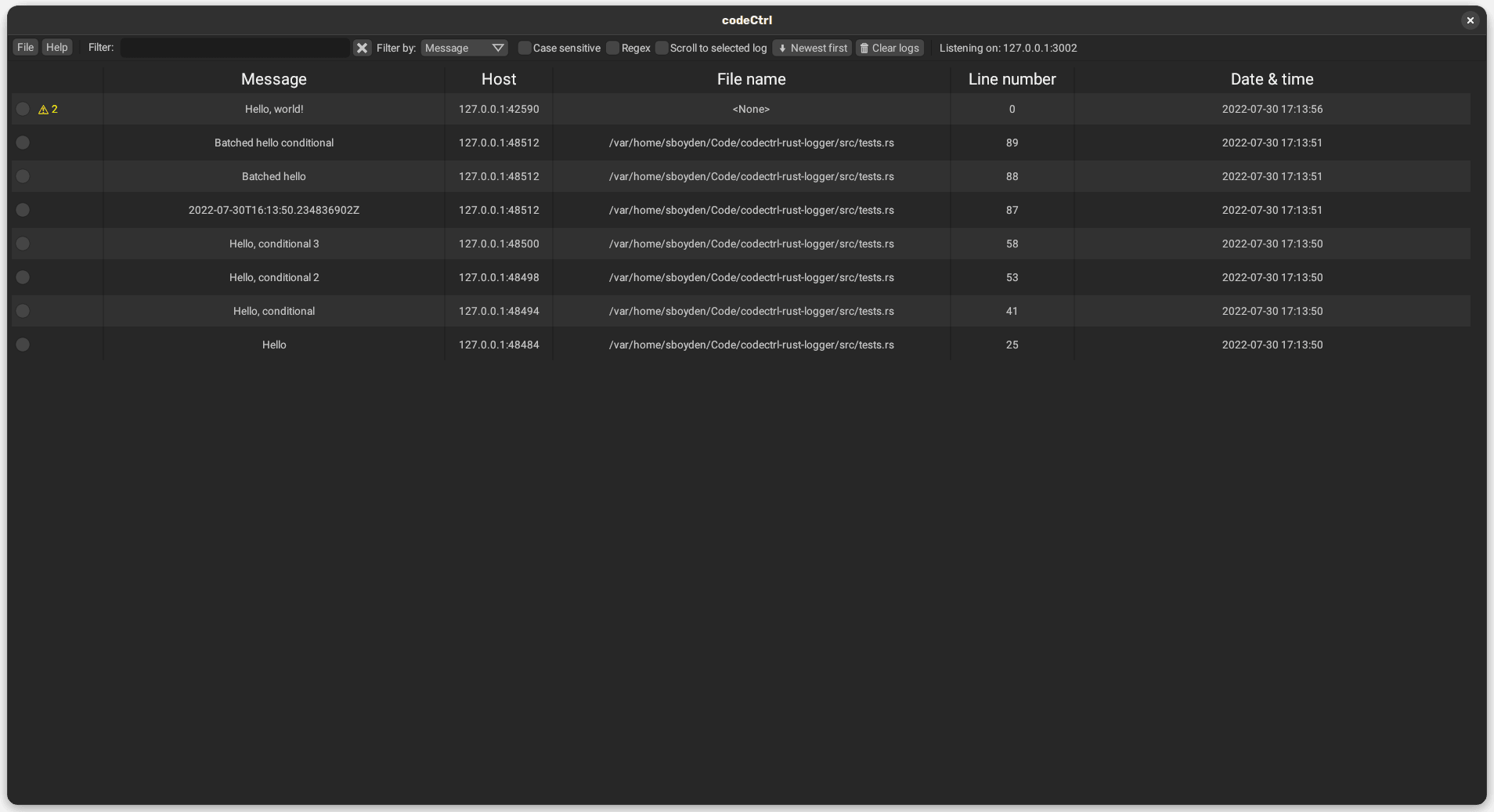This screenshot has width=1494, height=812.
Task: Select radio button for the Hello log entry
Action: tap(22, 345)
